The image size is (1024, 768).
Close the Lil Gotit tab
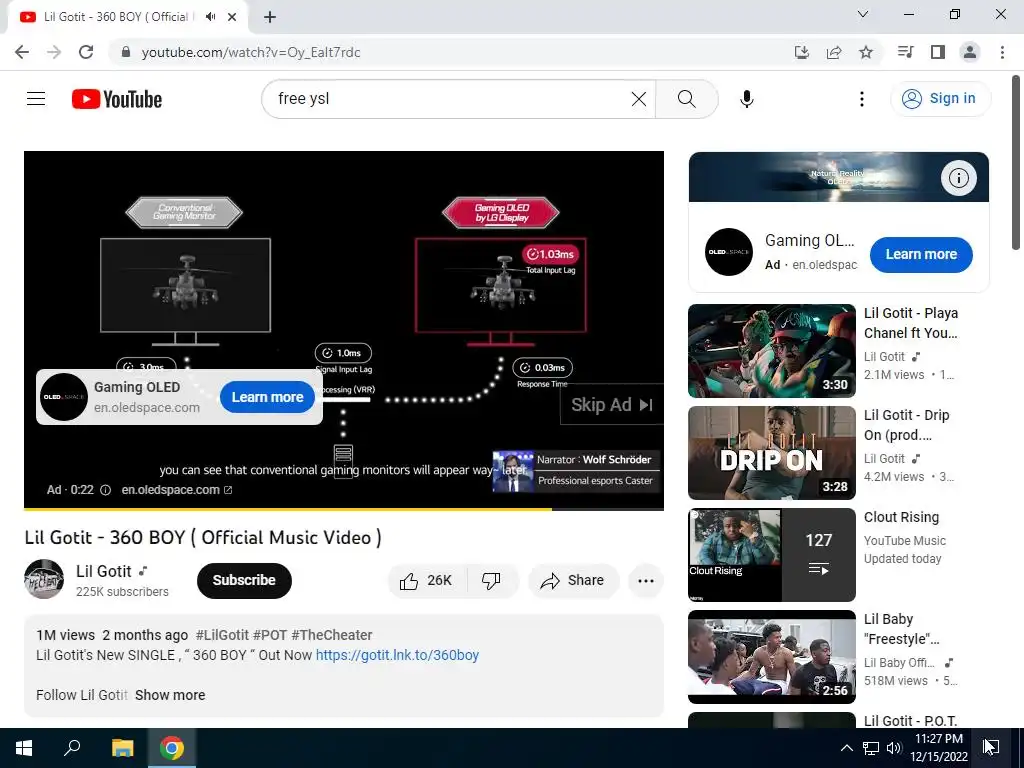tap(232, 17)
